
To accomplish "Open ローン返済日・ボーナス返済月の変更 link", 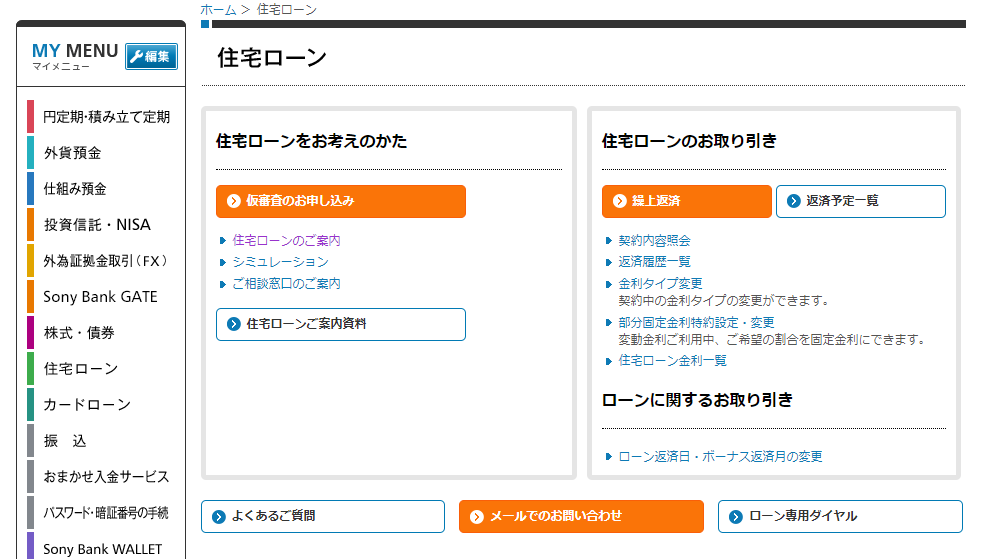I will pos(720,457).
